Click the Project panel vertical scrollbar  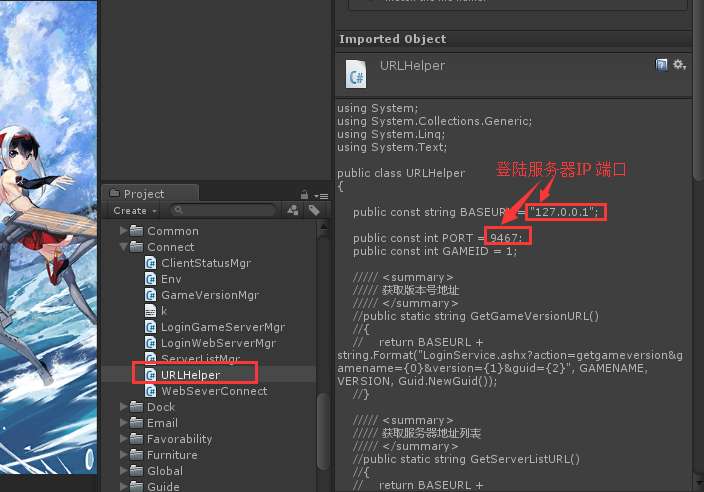(322, 355)
